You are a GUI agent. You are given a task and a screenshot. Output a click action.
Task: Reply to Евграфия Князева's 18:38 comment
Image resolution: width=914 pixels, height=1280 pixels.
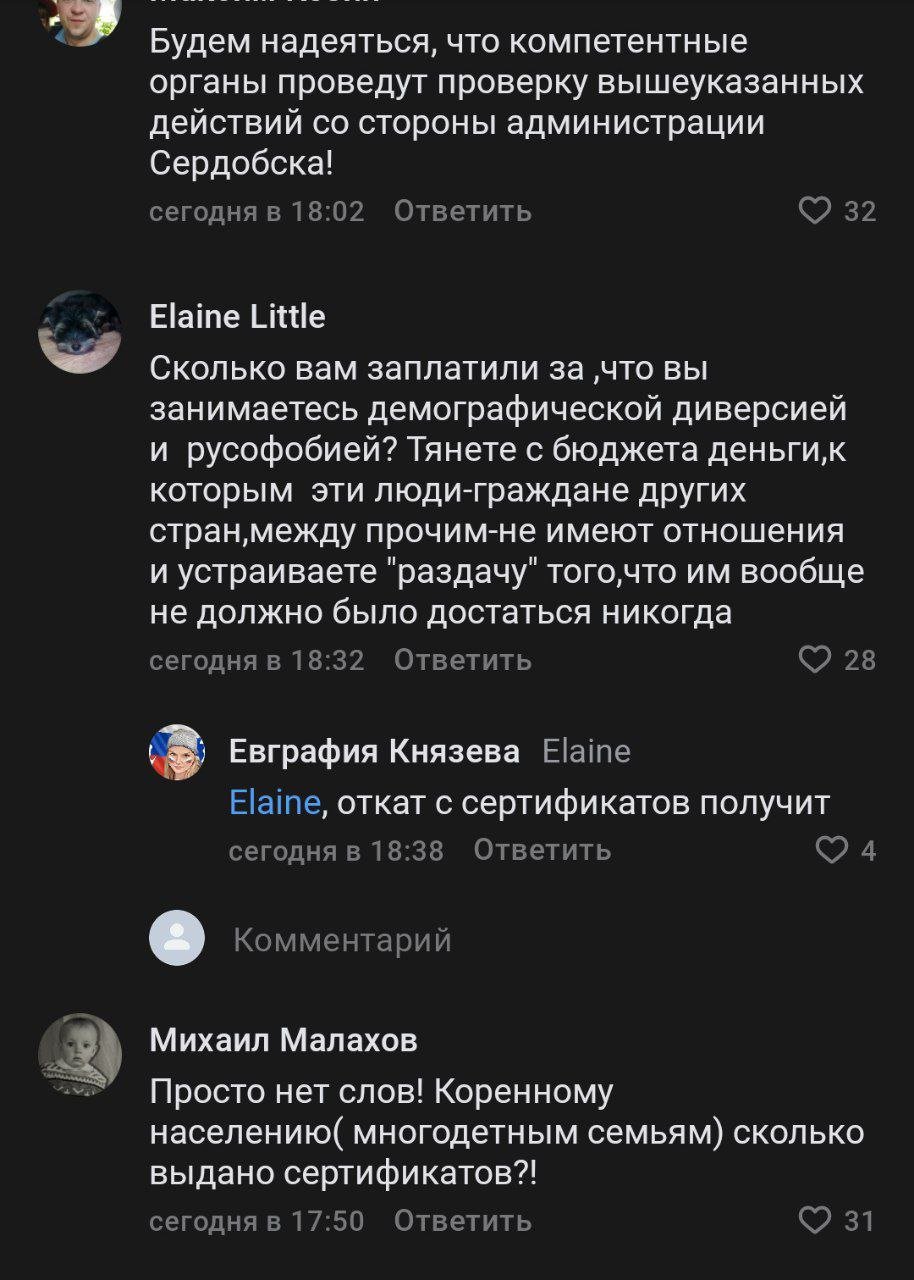pos(542,850)
